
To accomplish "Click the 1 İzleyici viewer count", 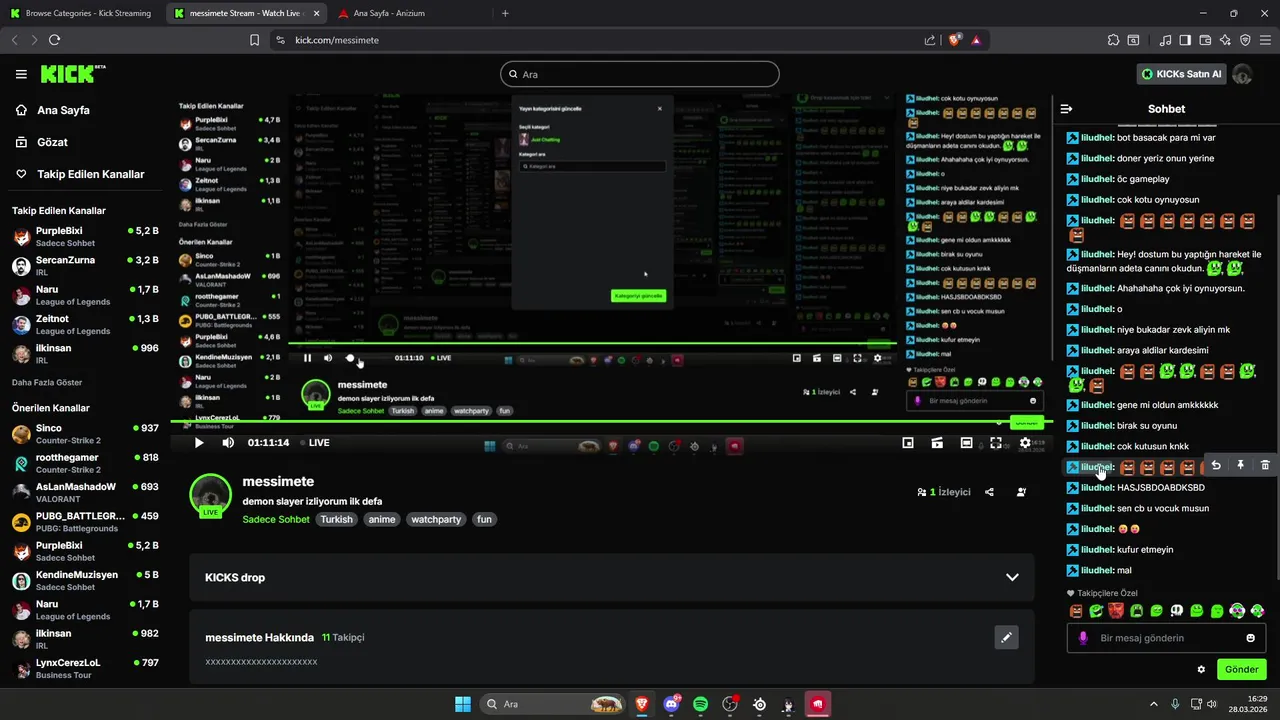I will (943, 492).
